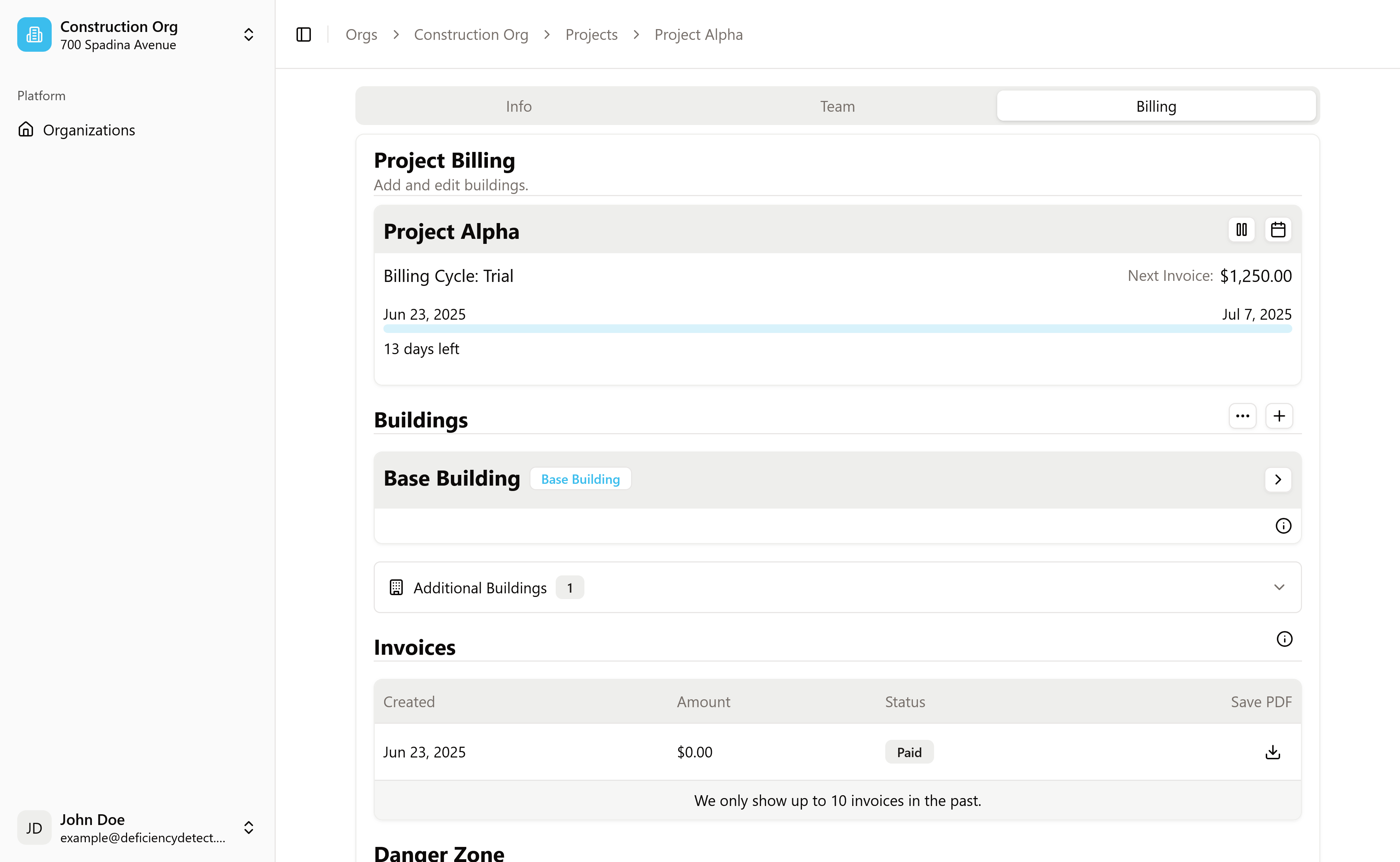
Task: Click the blue Base Building badge
Action: (x=580, y=479)
